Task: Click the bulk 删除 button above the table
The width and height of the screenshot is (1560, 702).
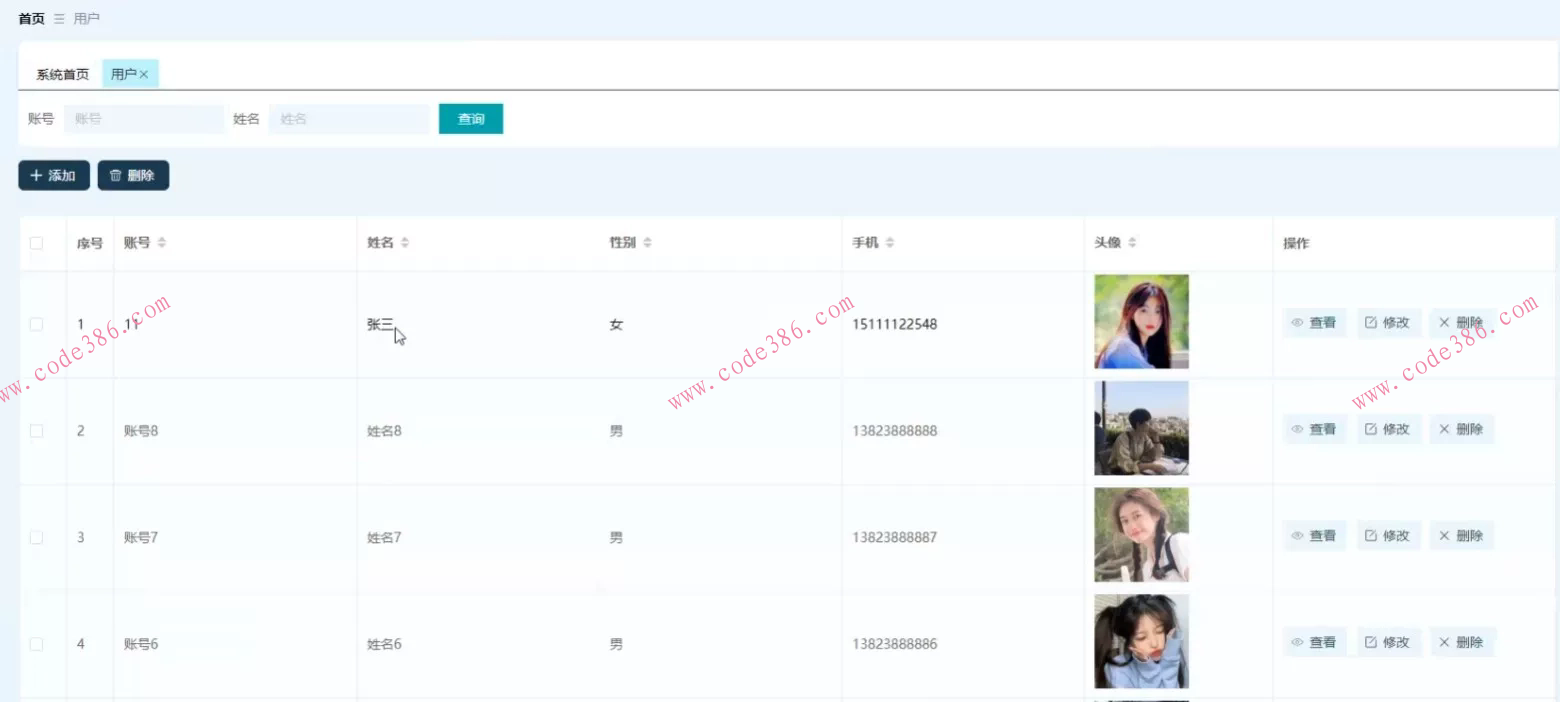Action: [x=133, y=175]
